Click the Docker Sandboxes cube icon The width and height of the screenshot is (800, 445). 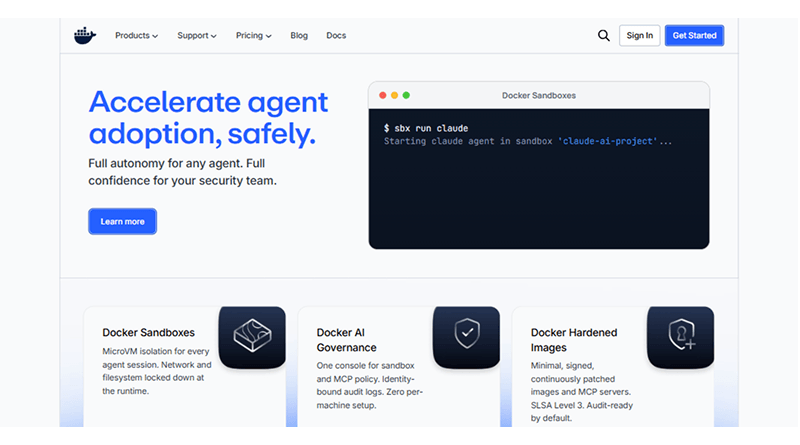click(252, 337)
